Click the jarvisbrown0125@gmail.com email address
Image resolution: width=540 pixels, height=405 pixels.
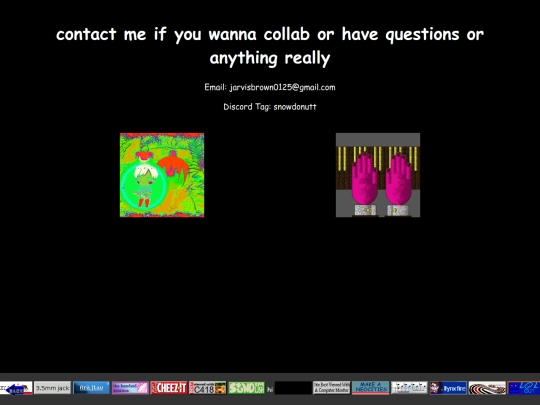pos(282,87)
